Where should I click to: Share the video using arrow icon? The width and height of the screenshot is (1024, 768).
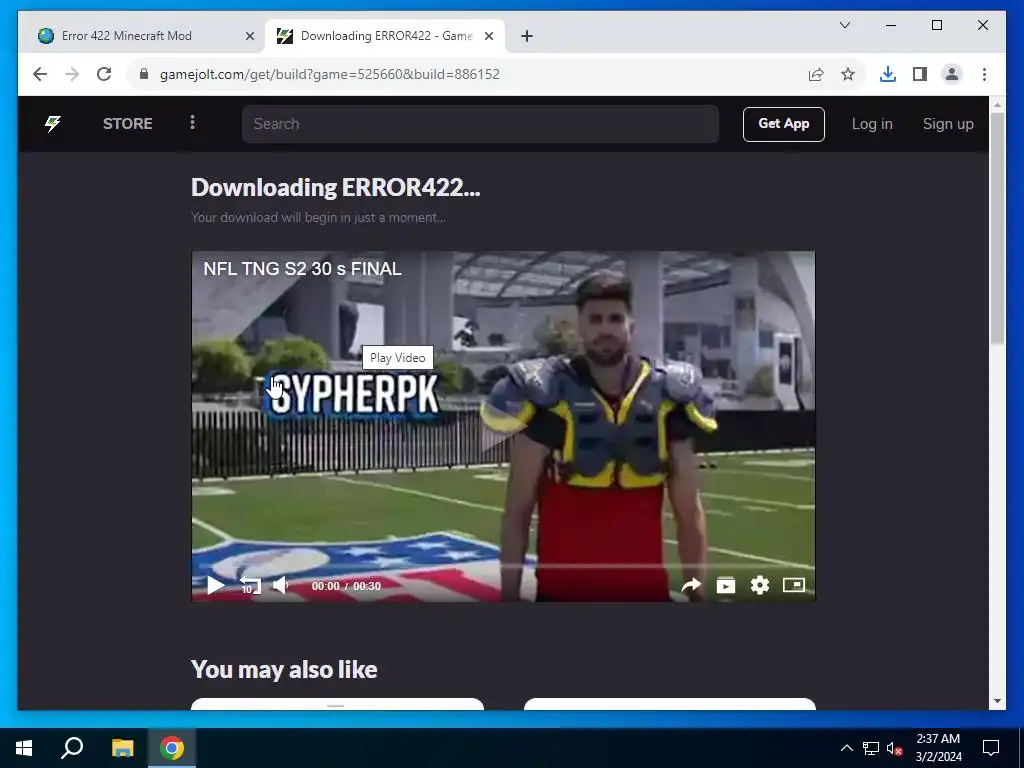[x=691, y=585]
